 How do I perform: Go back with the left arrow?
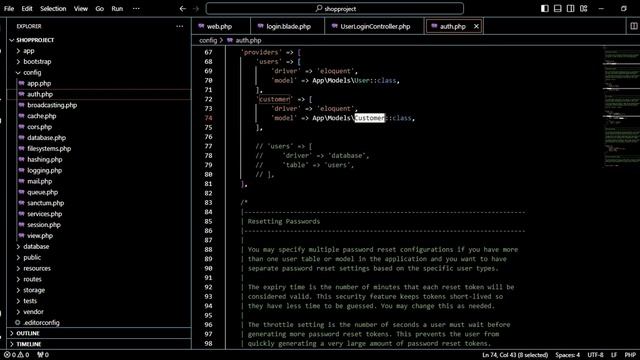[183, 9]
